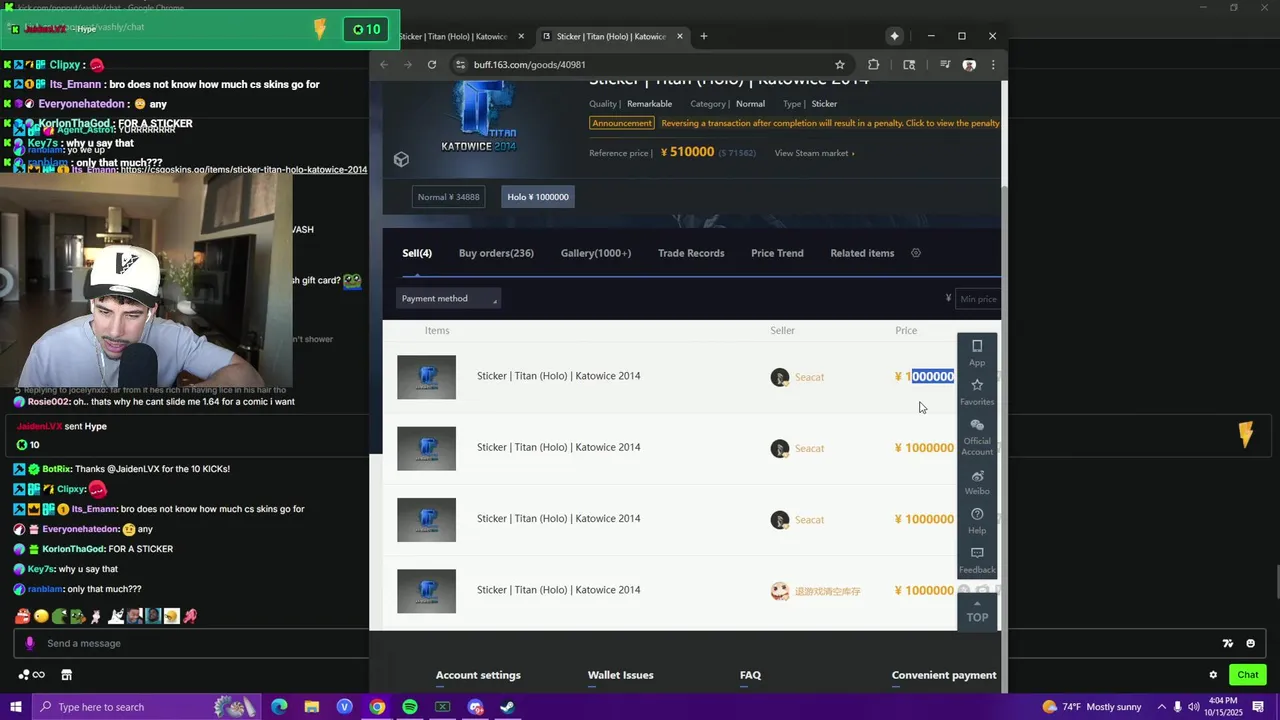Open the Trade Records tab

tap(691, 253)
